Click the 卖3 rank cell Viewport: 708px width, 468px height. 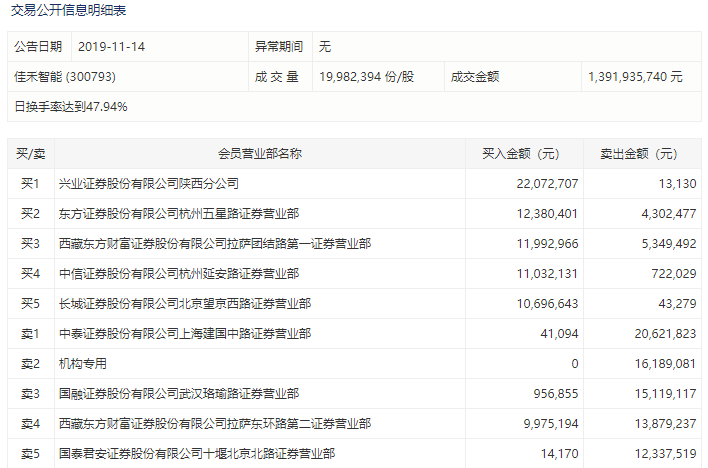click(x=31, y=394)
